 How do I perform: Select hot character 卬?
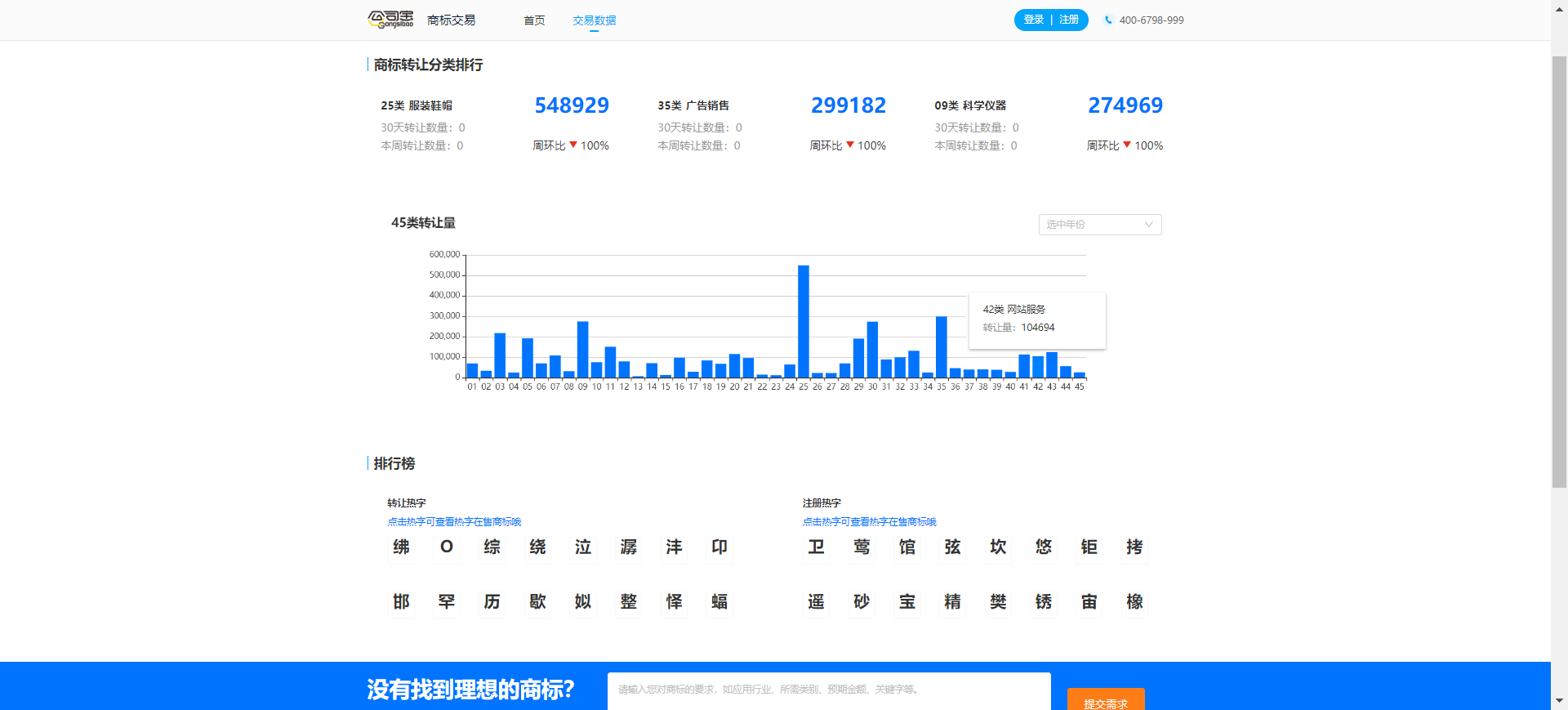pos(719,547)
